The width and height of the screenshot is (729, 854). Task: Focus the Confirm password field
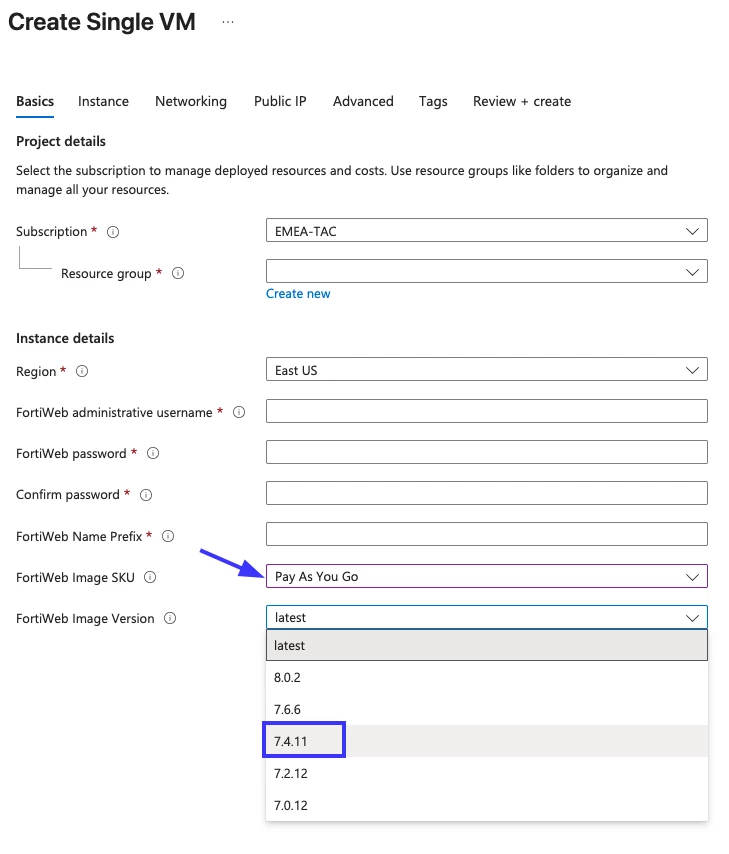pos(487,493)
